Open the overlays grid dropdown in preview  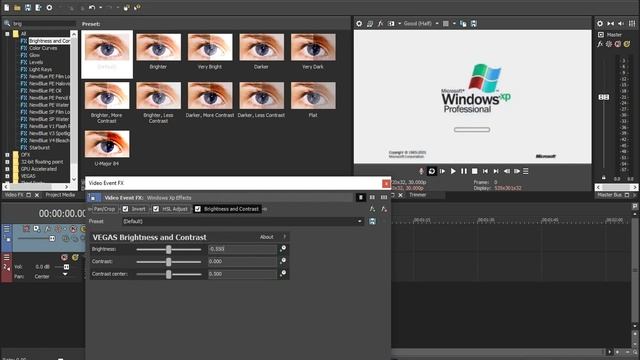(x=454, y=24)
